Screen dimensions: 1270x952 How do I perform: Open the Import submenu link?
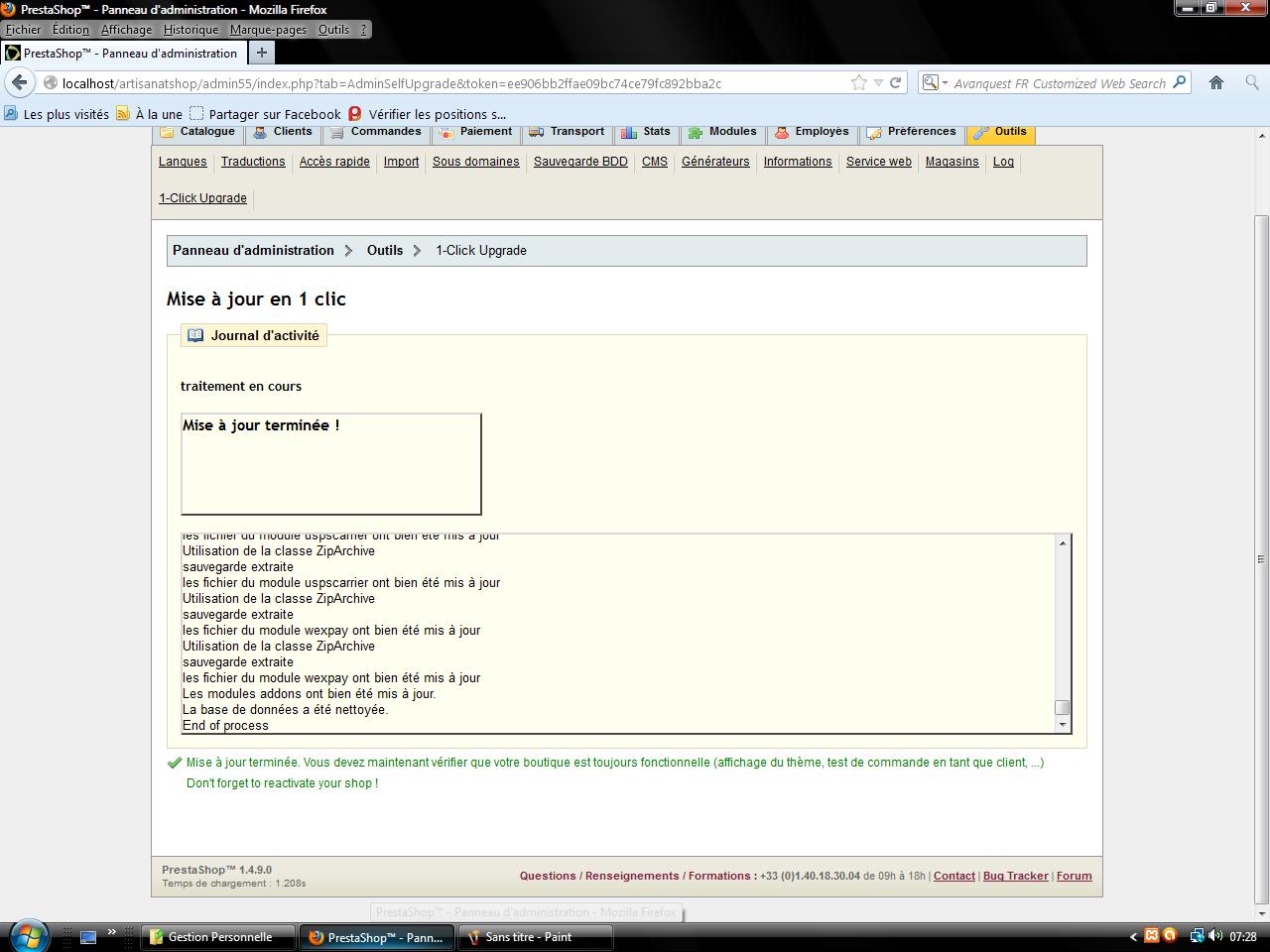tap(401, 162)
